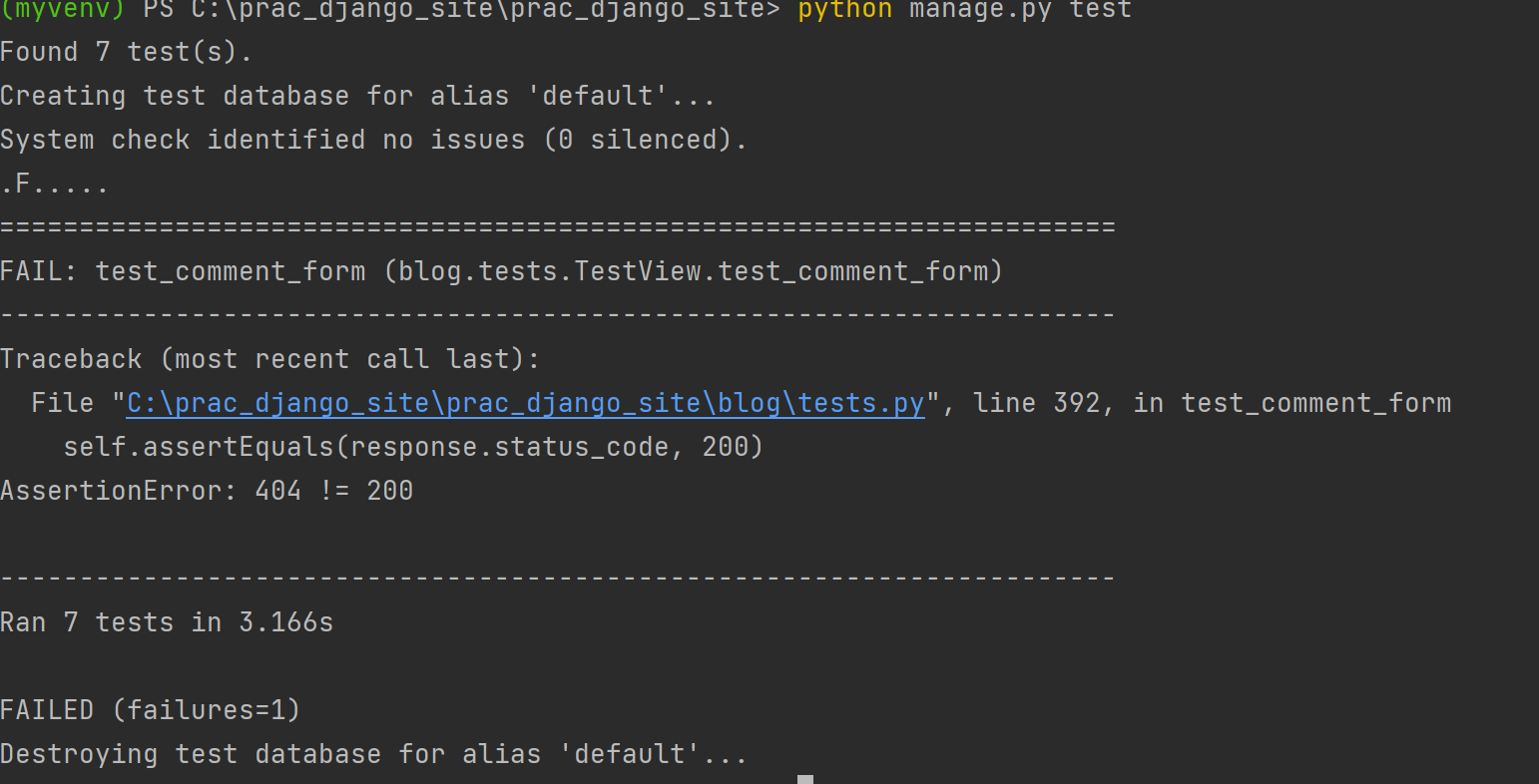Click 'line 392' text in traceback
1539x784 pixels.
point(1036,403)
